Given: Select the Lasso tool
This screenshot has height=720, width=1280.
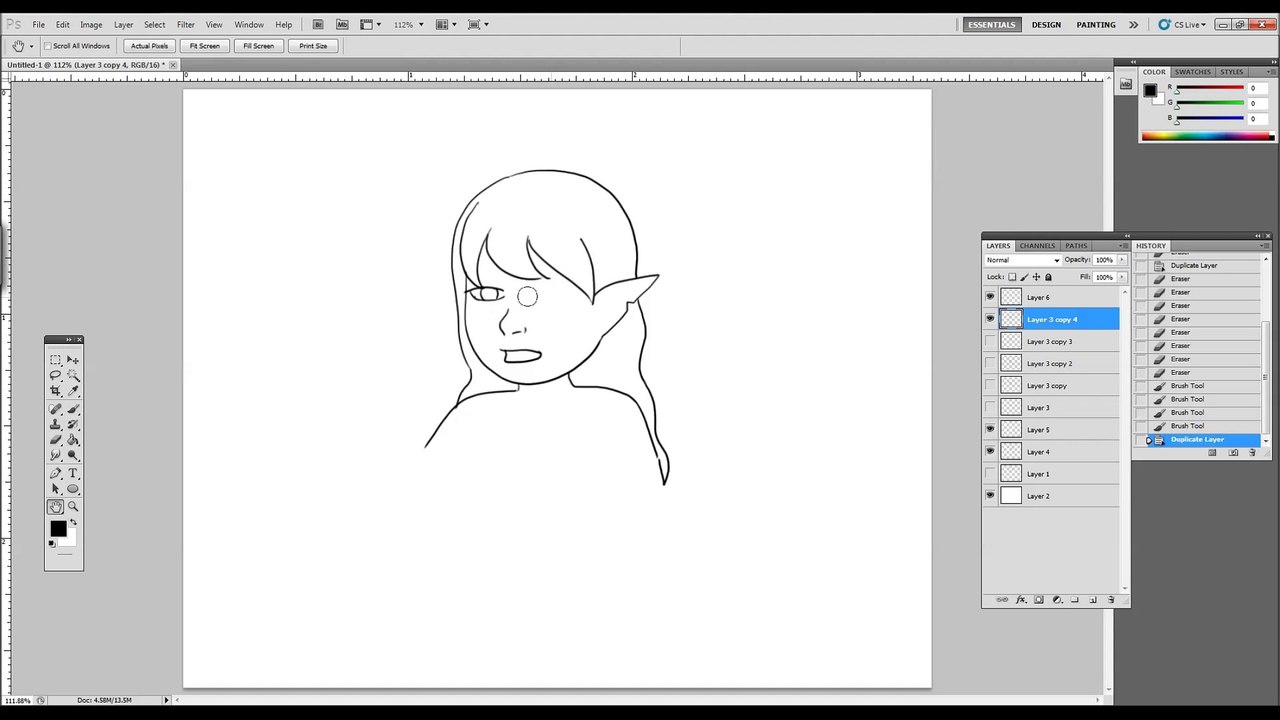Looking at the screenshot, I should click(55, 375).
